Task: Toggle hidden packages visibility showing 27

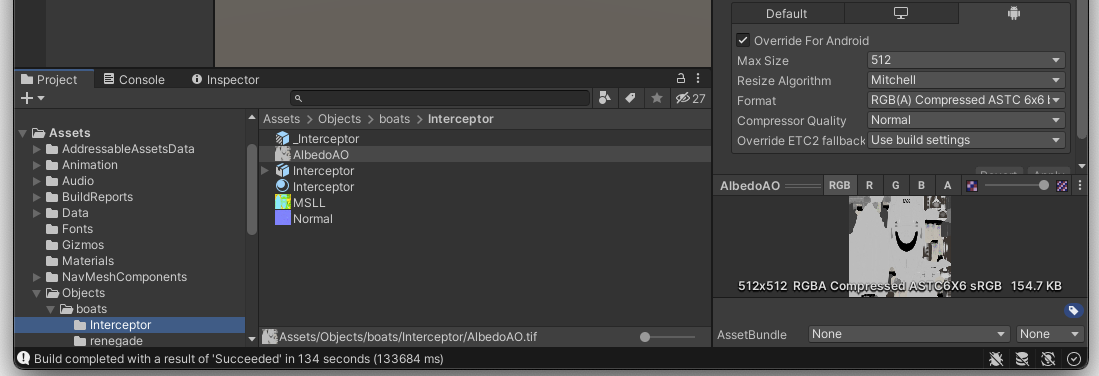Action: coord(690,98)
